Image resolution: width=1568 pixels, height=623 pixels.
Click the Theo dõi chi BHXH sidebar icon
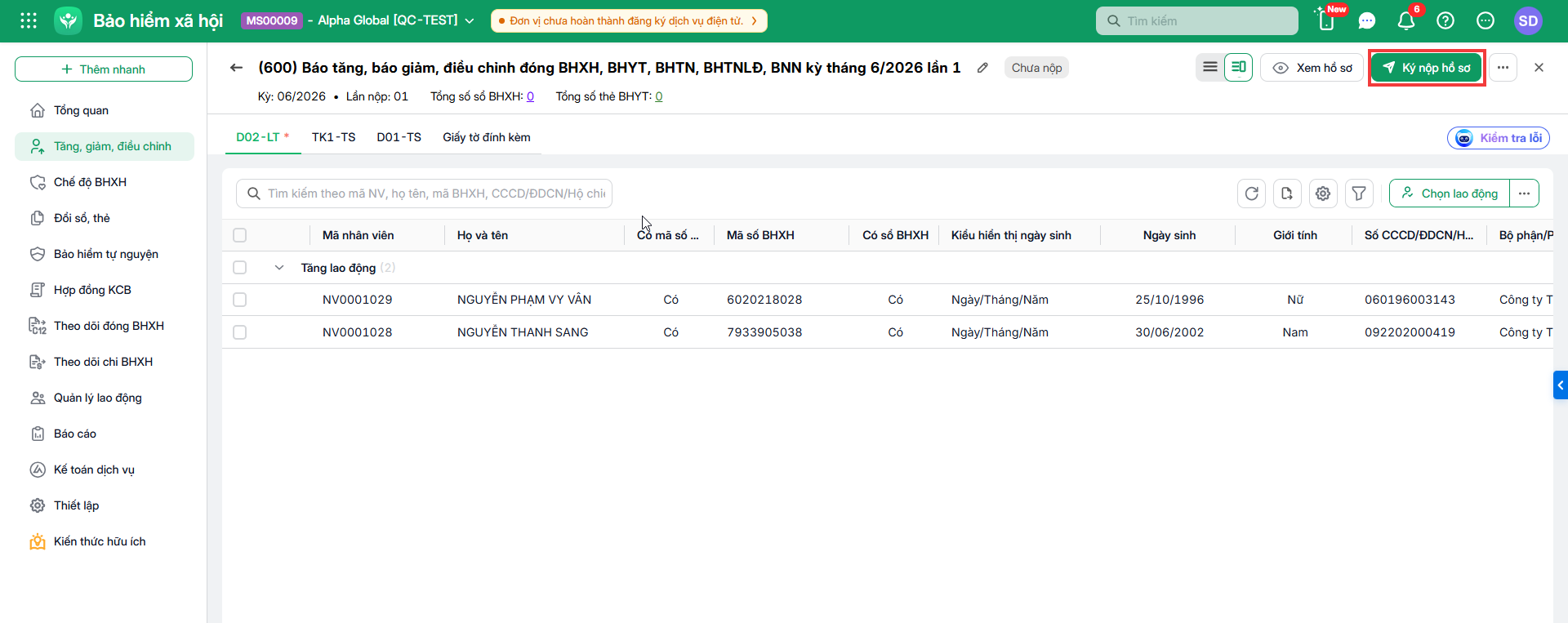38,362
